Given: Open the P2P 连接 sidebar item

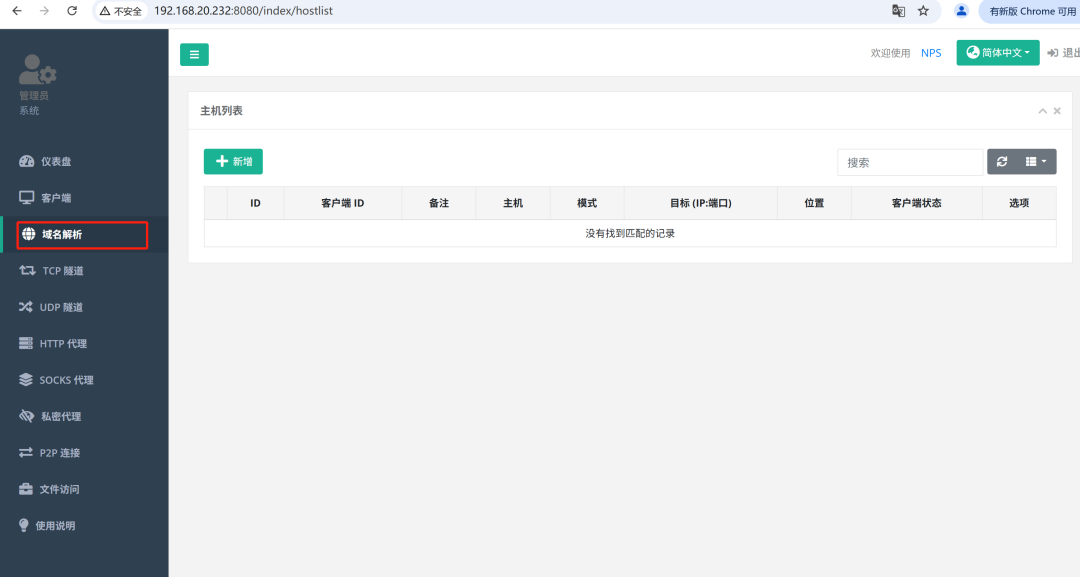Looking at the screenshot, I should pos(84,454).
